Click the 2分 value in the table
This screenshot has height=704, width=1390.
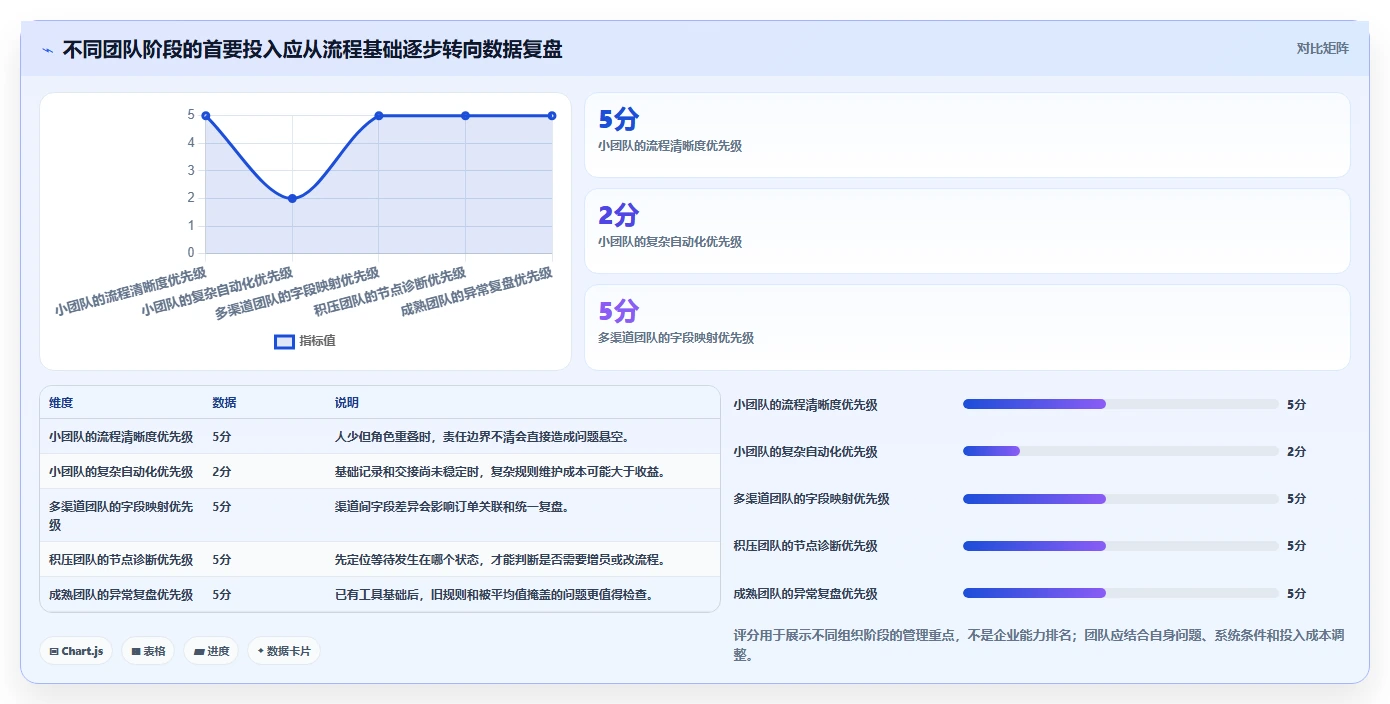point(222,472)
